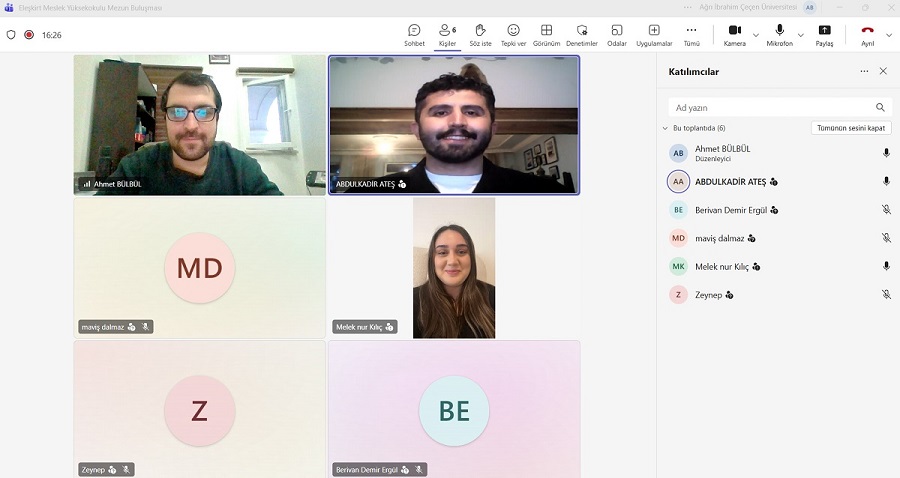Toggle the Mikrofon mute
Viewport: 900px width, 478px height.
point(779,35)
